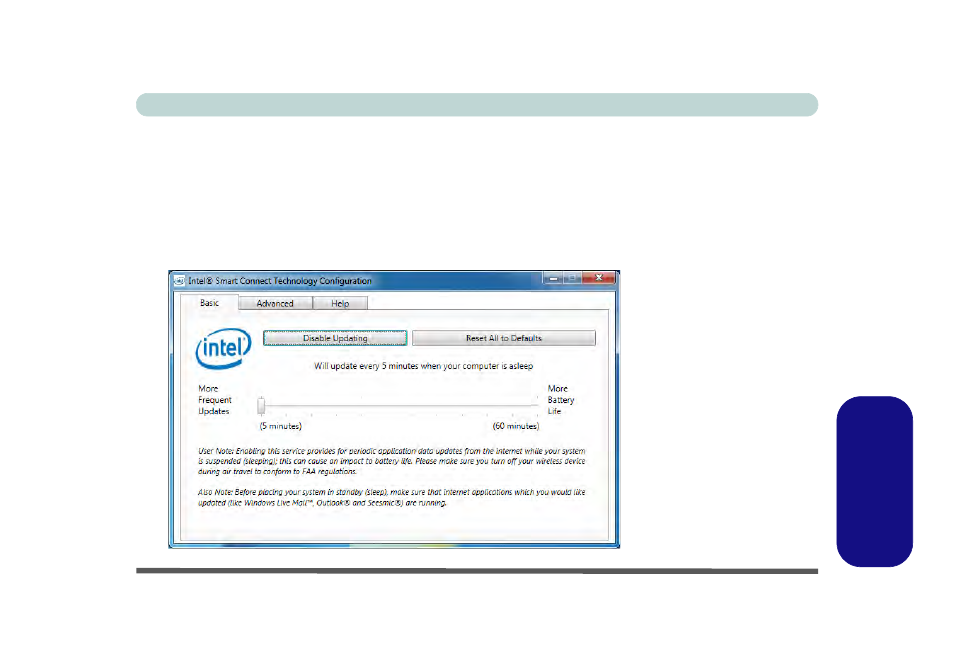
Task: Close the Smart Connect Configuration window
Action: (x=599, y=278)
